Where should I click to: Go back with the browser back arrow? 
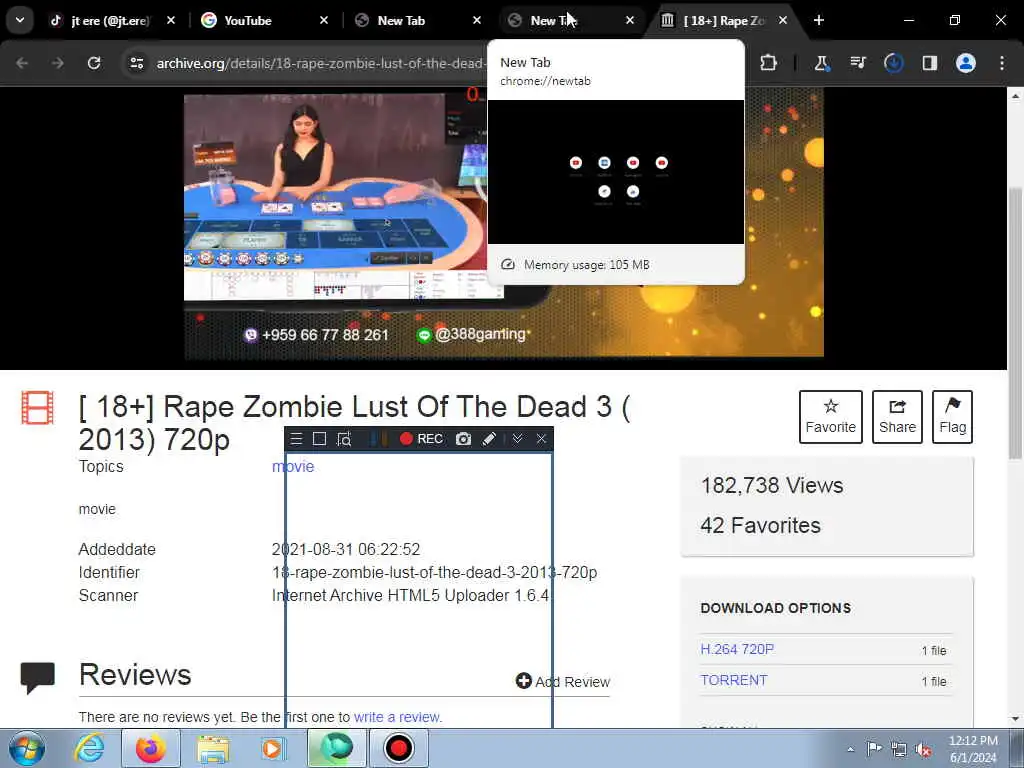tap(22, 63)
